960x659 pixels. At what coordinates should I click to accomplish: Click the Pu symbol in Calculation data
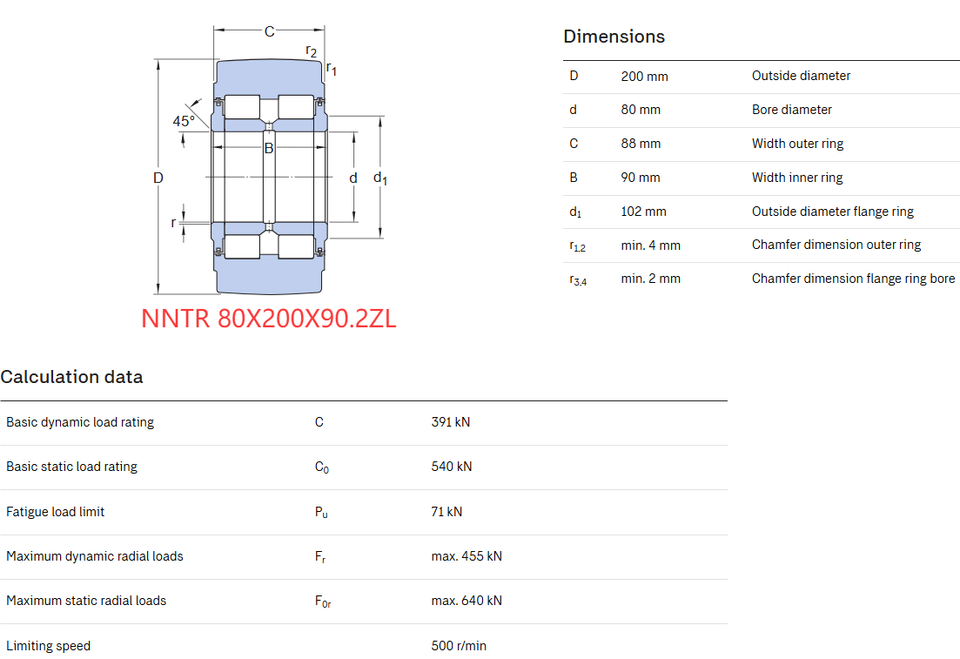321,512
